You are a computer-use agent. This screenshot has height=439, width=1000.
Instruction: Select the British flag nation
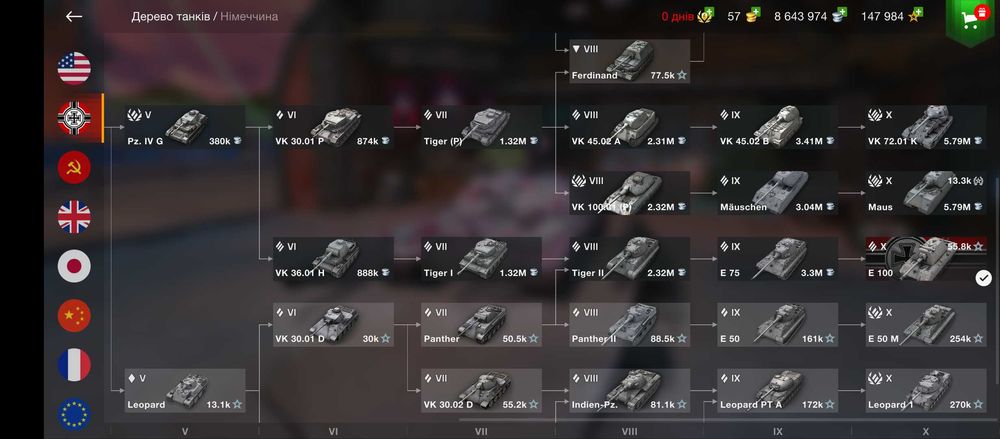point(74,217)
